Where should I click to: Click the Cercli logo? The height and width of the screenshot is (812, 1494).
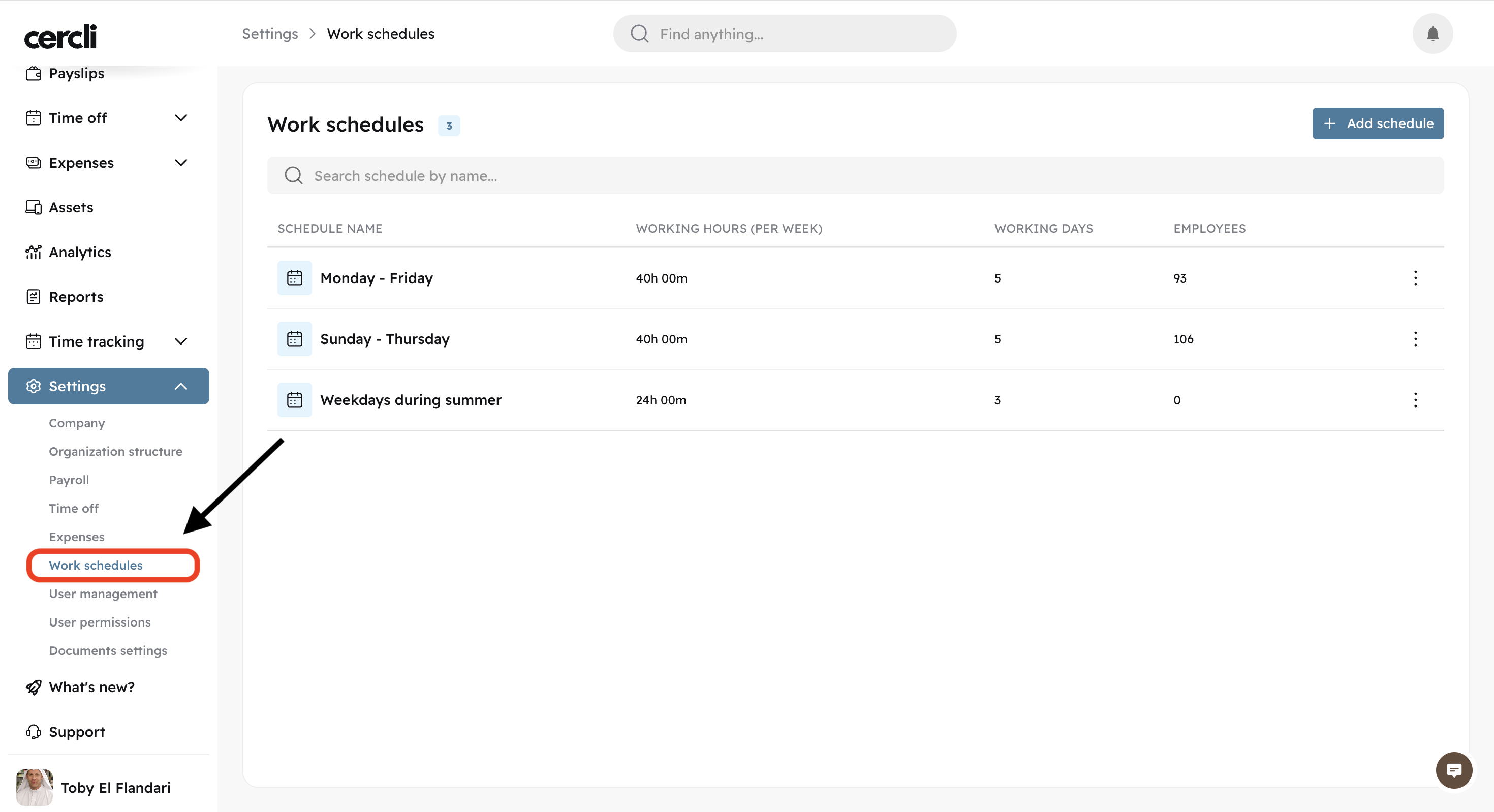[x=60, y=37]
